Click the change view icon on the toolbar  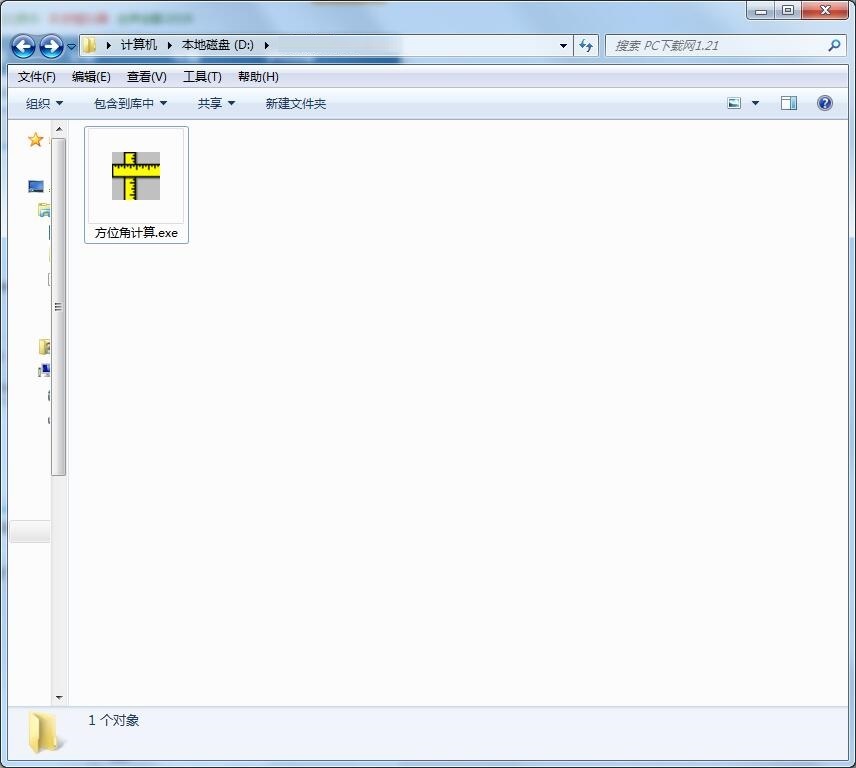click(731, 102)
